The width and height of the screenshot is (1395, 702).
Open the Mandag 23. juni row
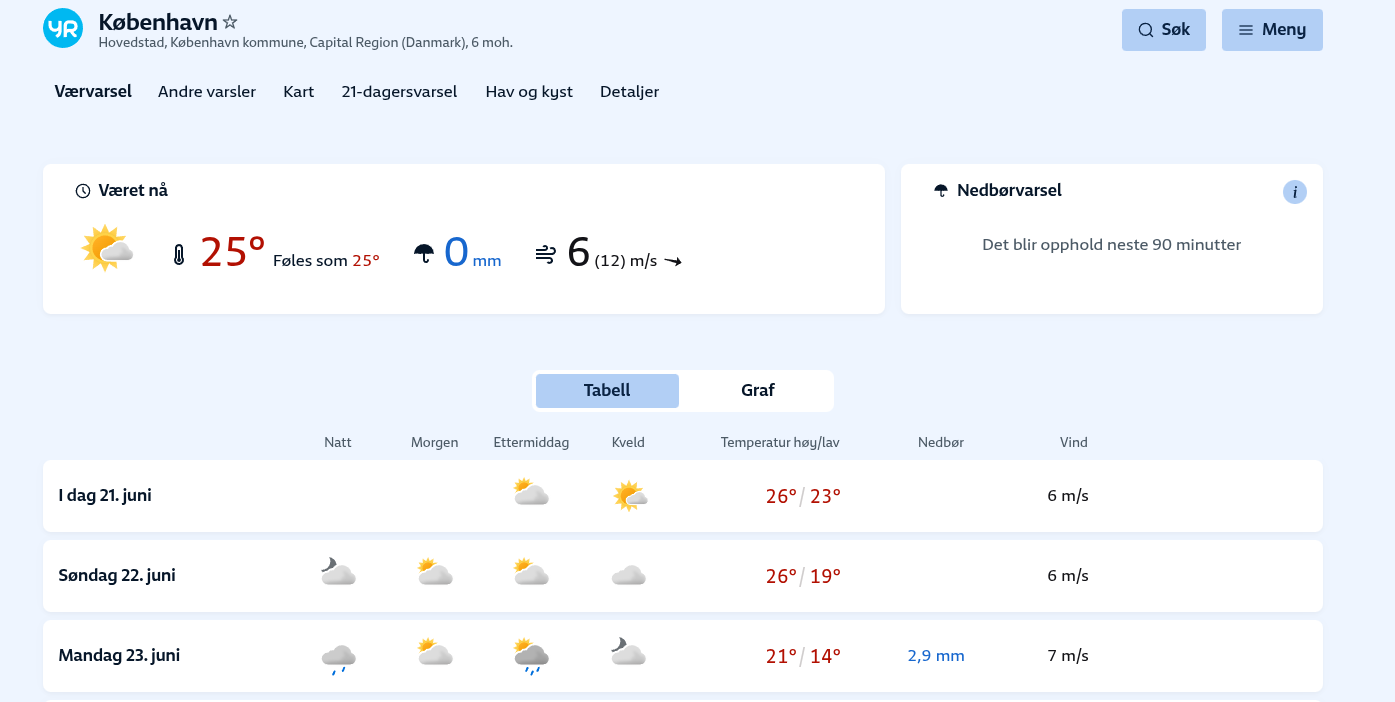click(x=683, y=656)
